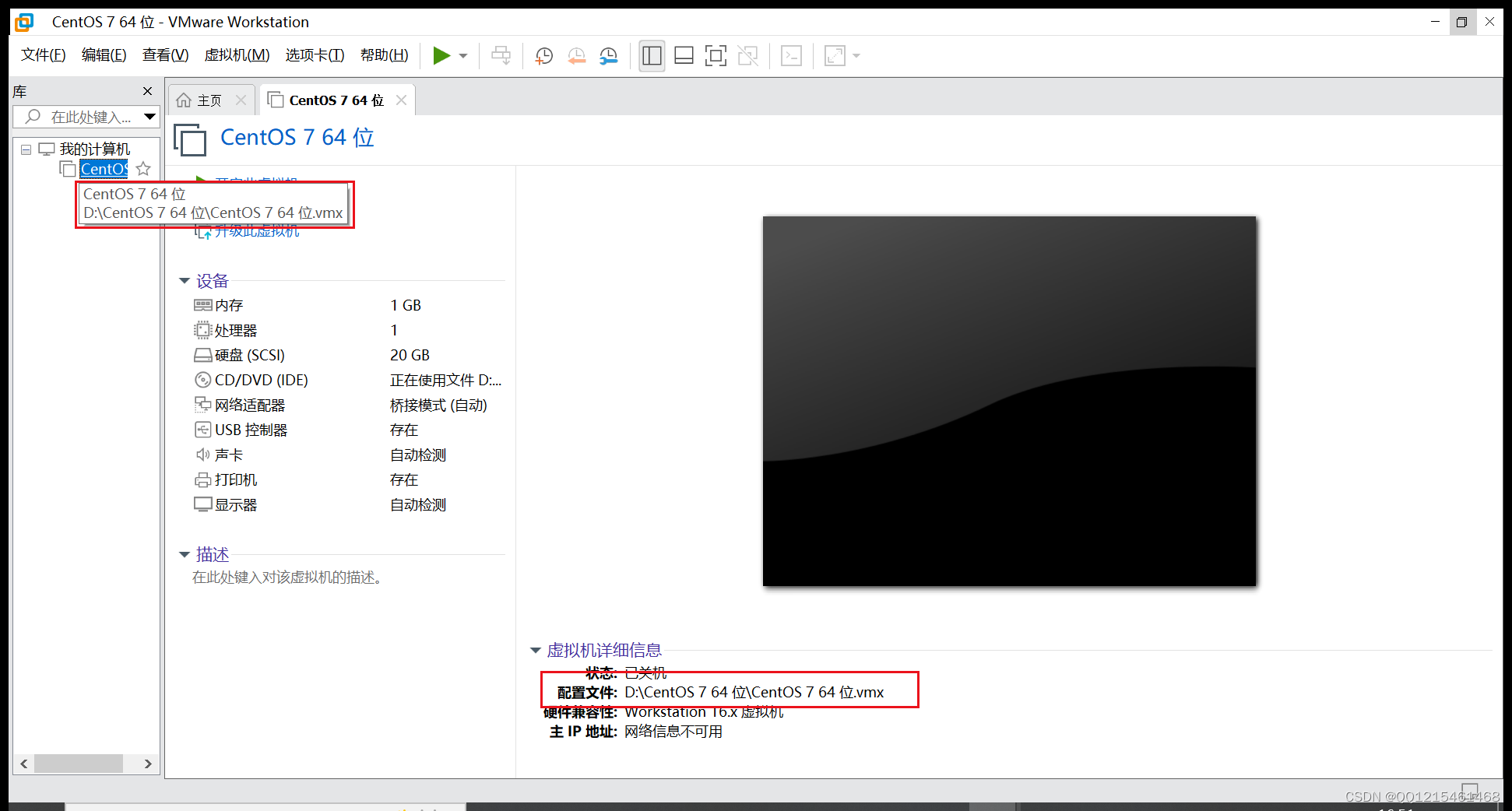
Task: Click the home icon on 主页 tab
Action: 184,100
